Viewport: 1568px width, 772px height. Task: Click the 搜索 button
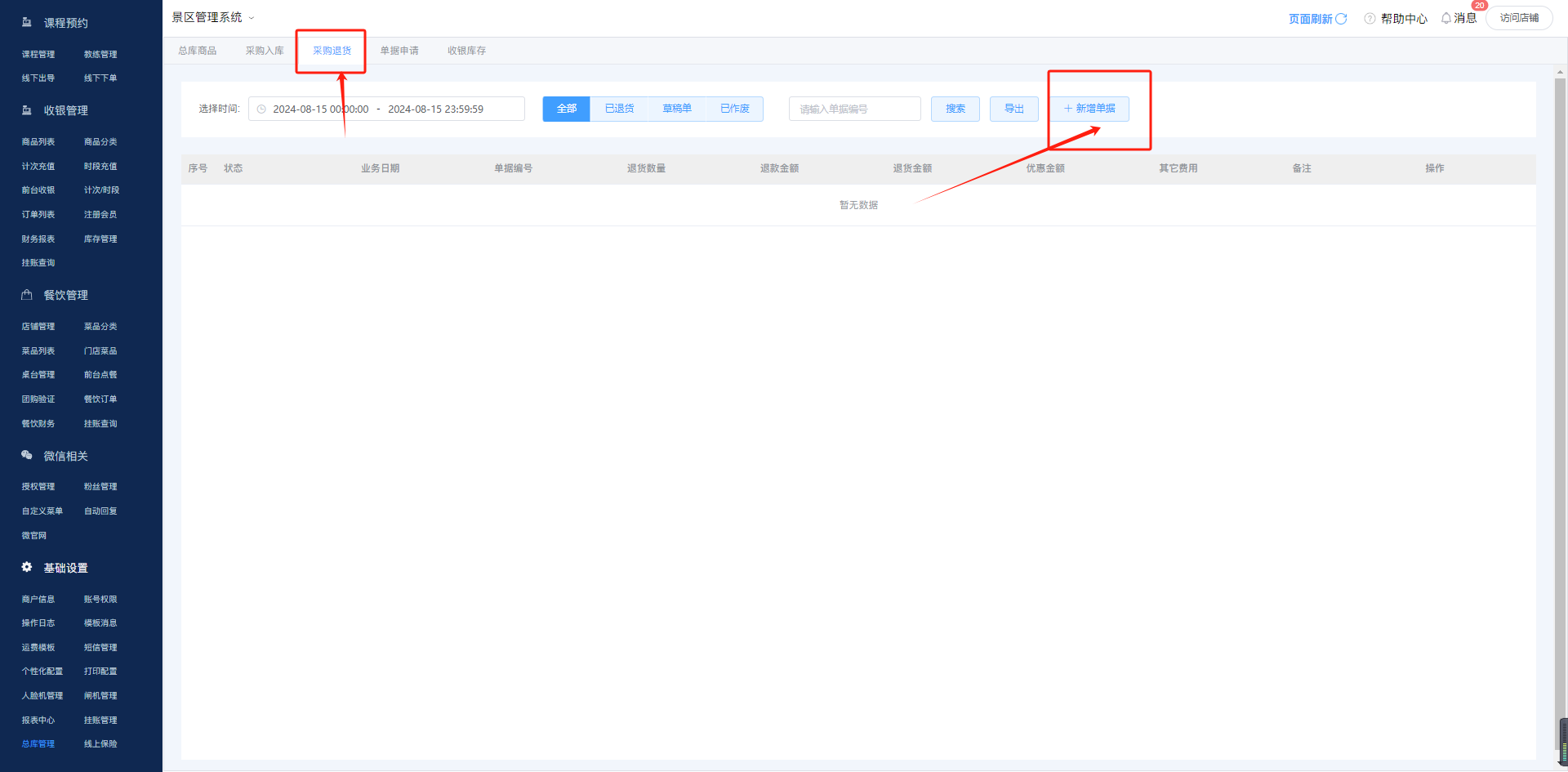coord(955,109)
